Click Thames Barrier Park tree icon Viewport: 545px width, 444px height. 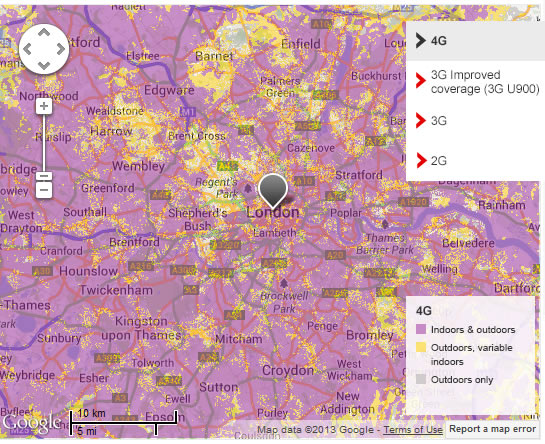click(x=385, y=224)
